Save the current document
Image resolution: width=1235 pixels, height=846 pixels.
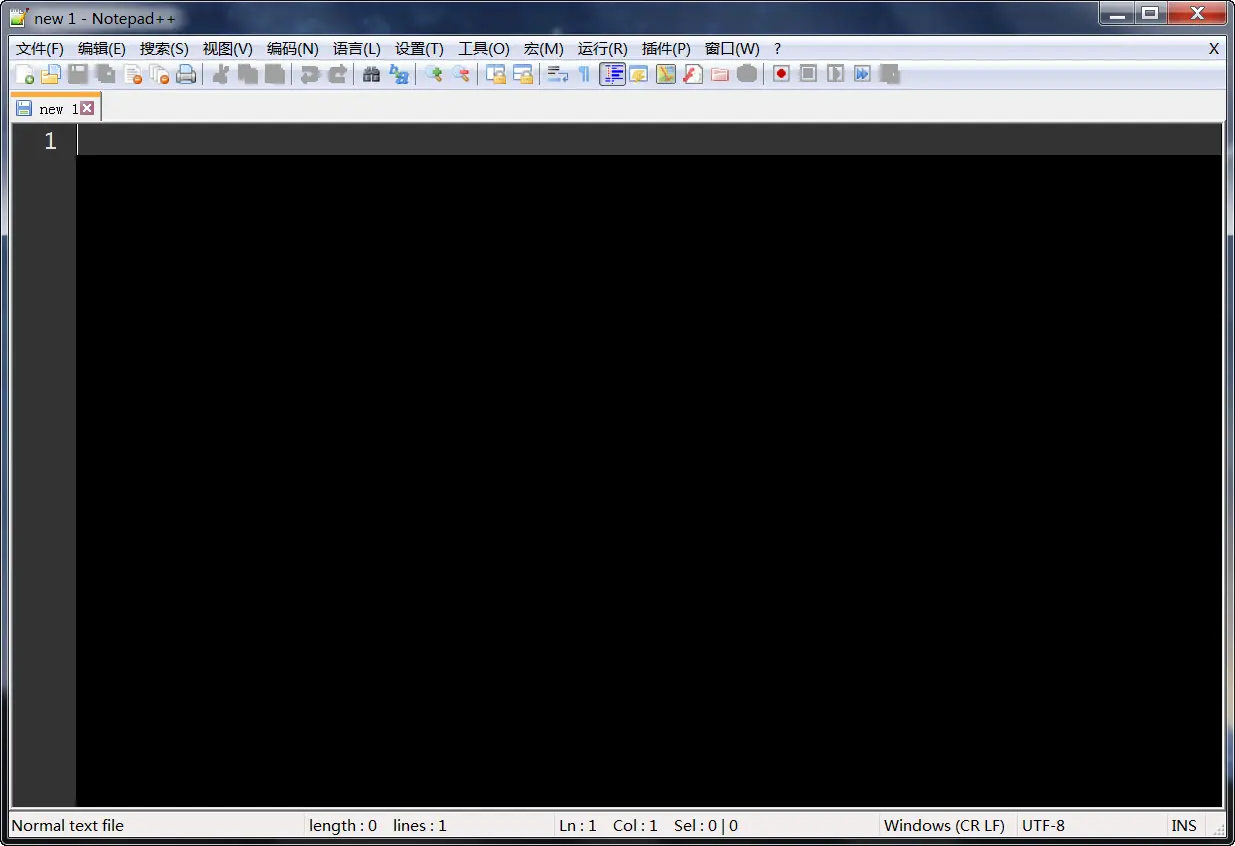pos(78,73)
